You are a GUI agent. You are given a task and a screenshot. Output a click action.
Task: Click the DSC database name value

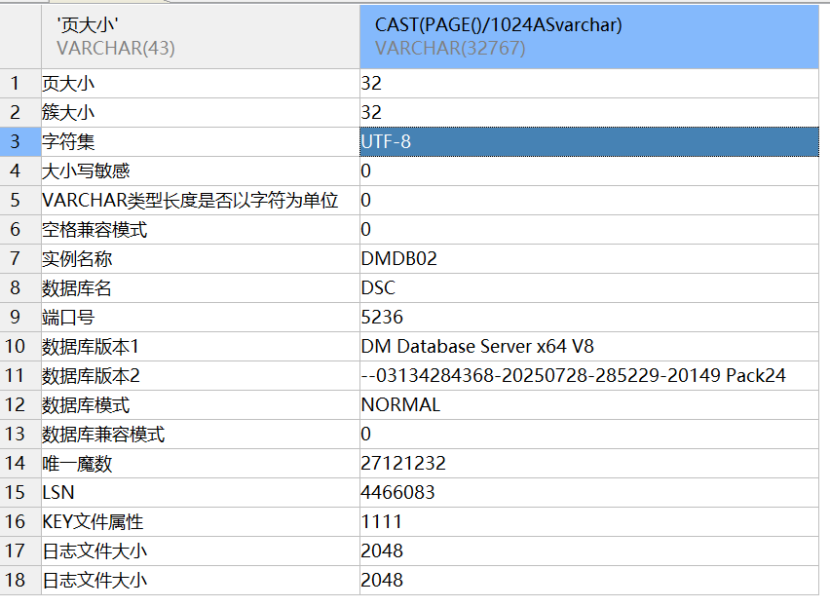(x=589, y=288)
